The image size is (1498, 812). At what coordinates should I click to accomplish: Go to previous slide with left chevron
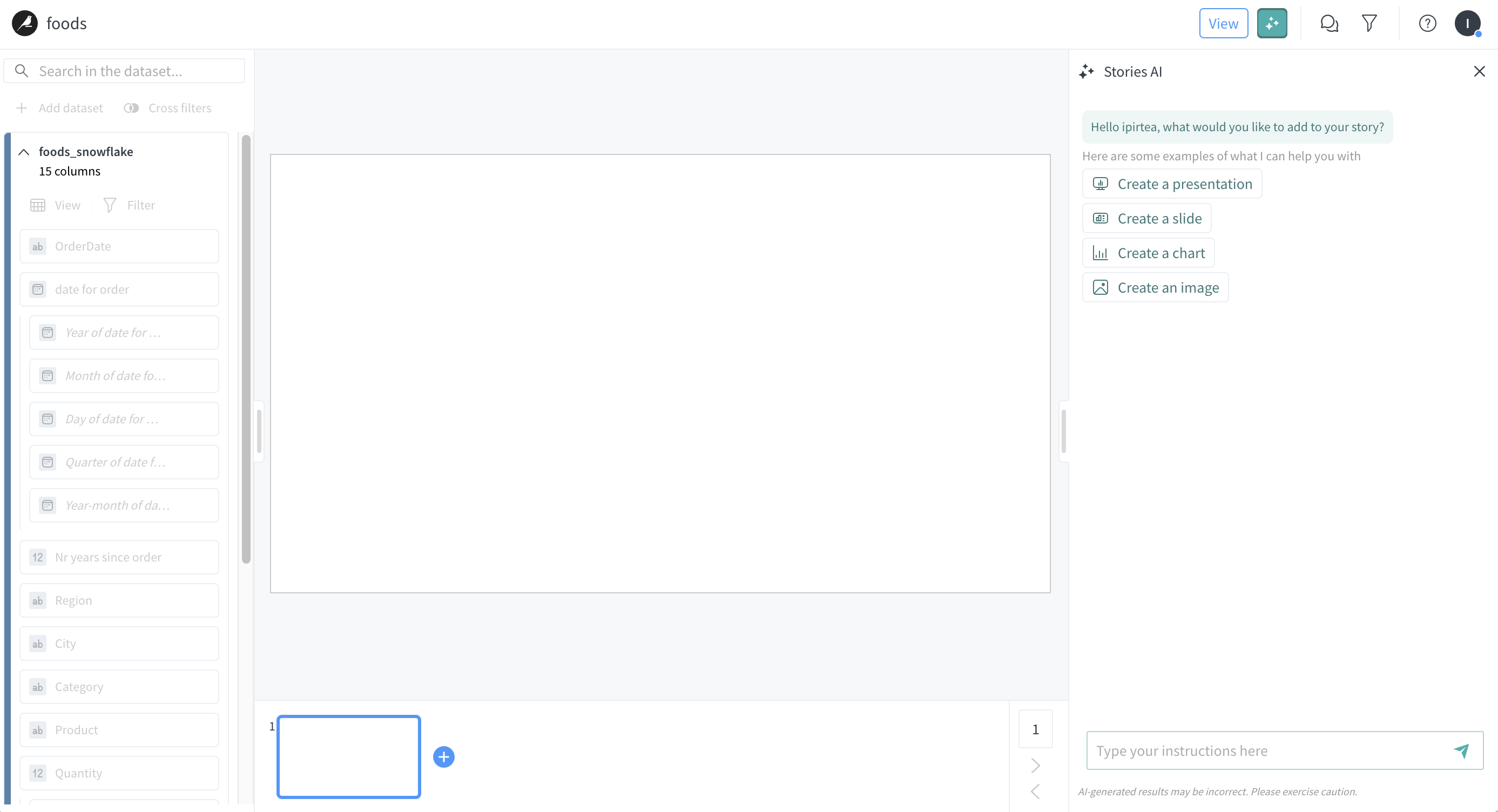pos(1035,791)
